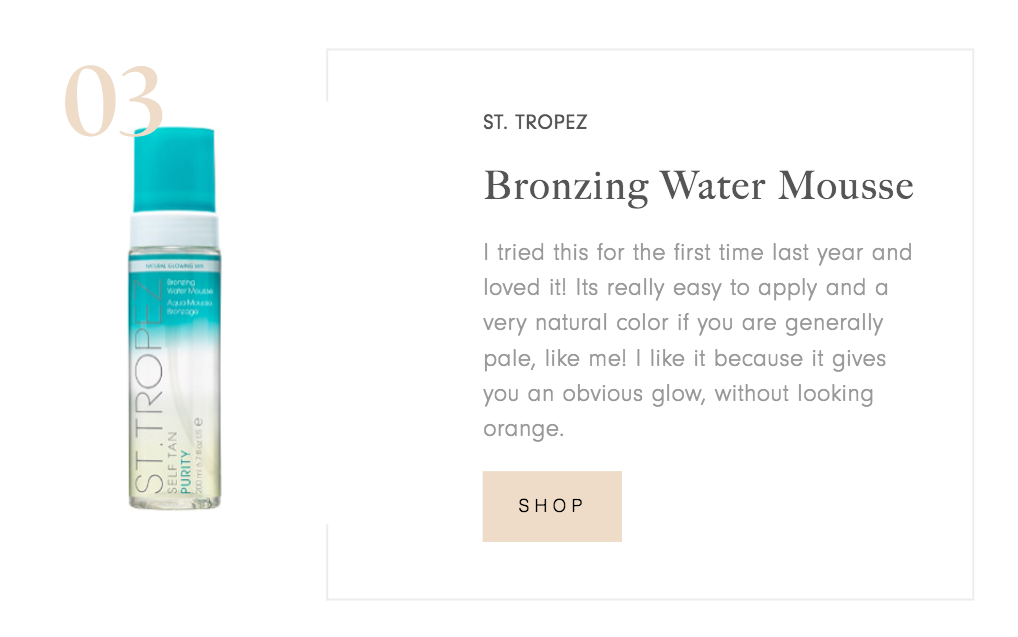The width and height of the screenshot is (1018, 637).
Task: Click the SHOP button
Action: (552, 506)
